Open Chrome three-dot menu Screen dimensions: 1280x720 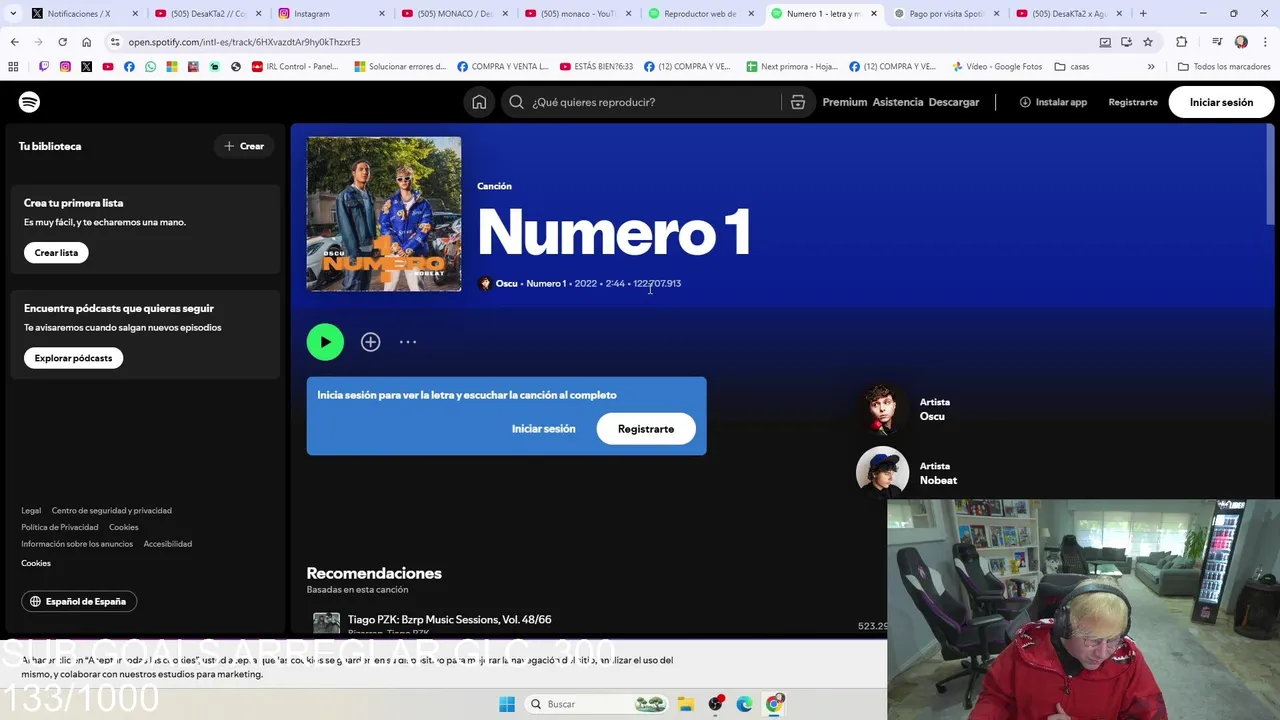coord(1265,42)
